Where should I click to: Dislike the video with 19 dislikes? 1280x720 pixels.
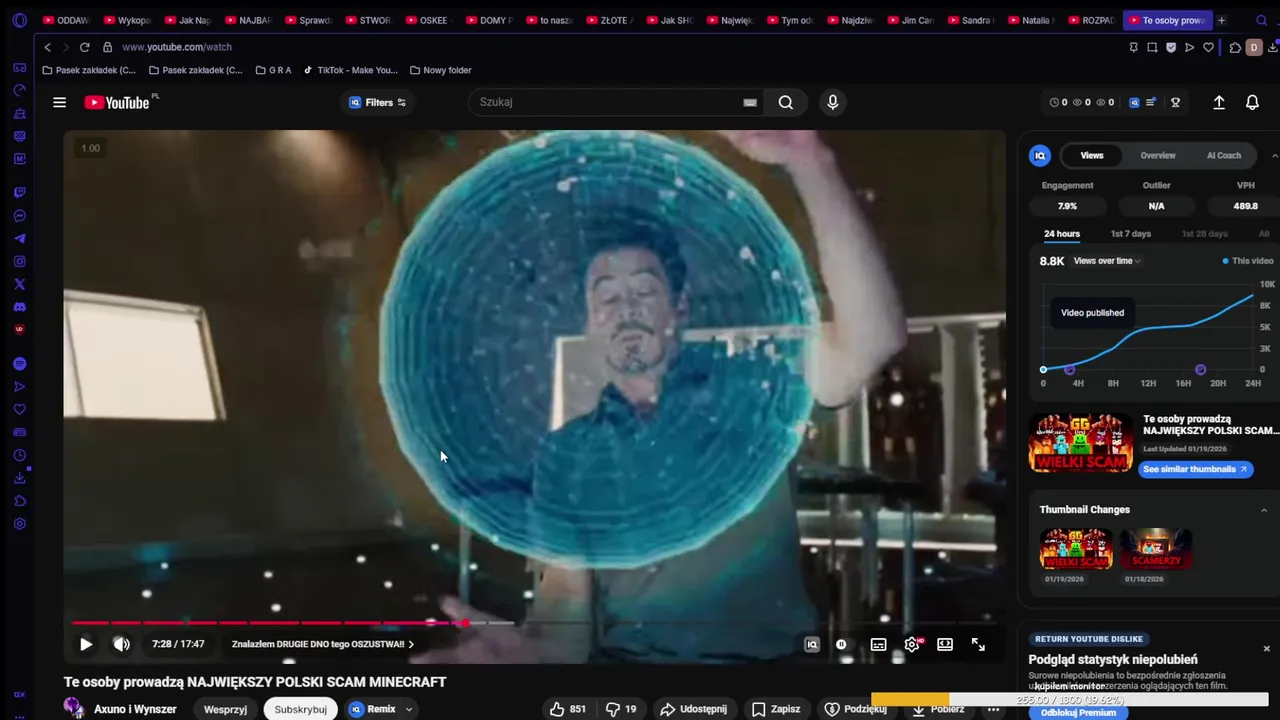[x=622, y=709]
